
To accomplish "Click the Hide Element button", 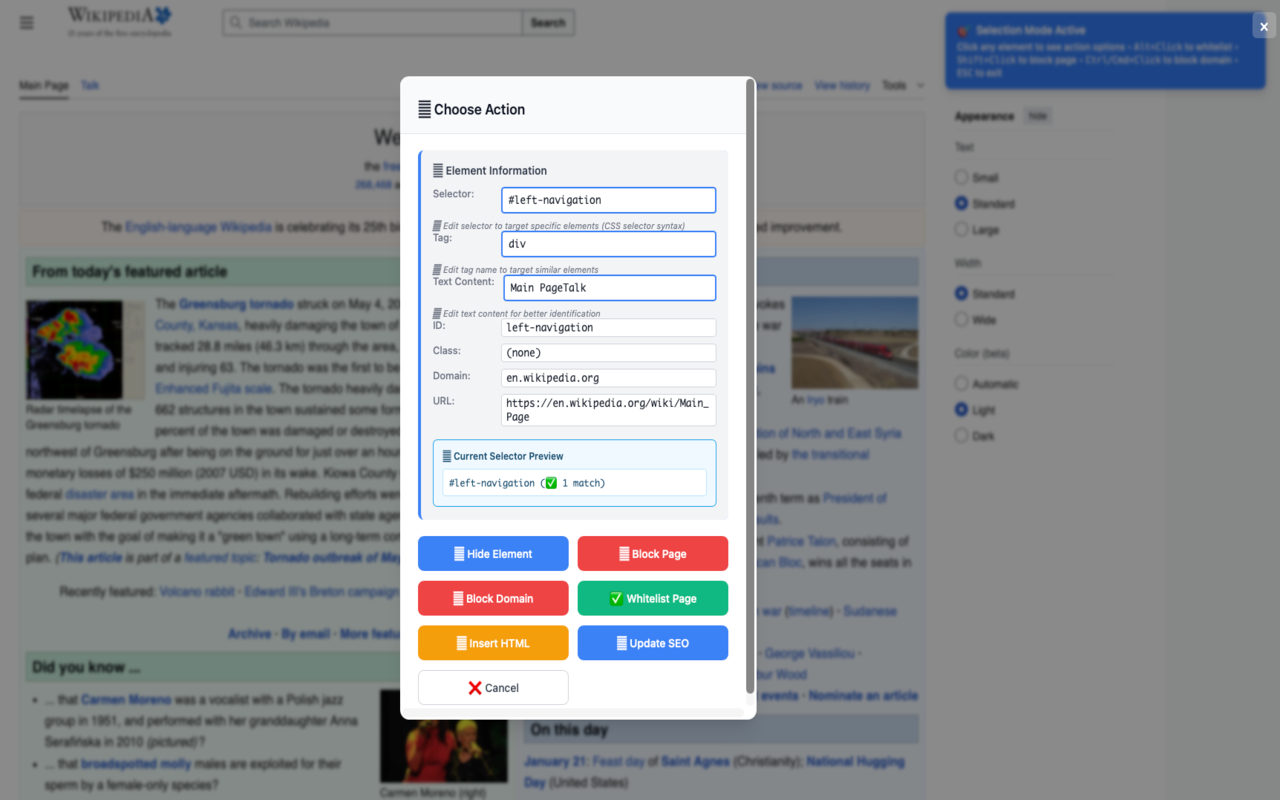I will tap(493, 553).
